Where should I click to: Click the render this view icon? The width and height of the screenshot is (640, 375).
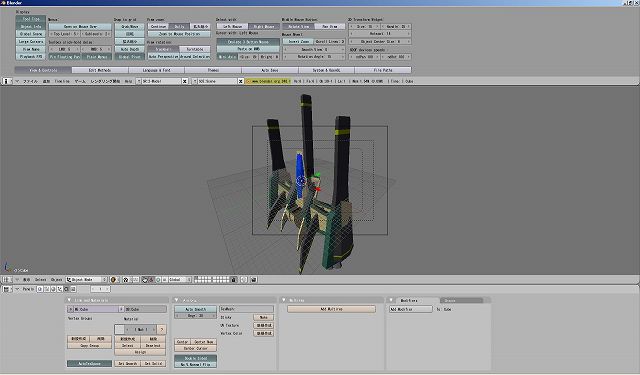pyautogui.click(x=253, y=280)
